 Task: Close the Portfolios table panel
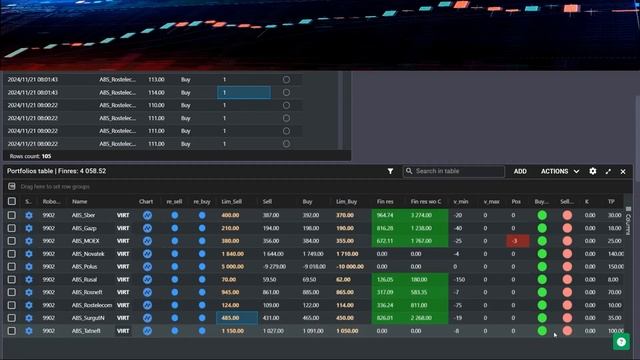point(623,172)
